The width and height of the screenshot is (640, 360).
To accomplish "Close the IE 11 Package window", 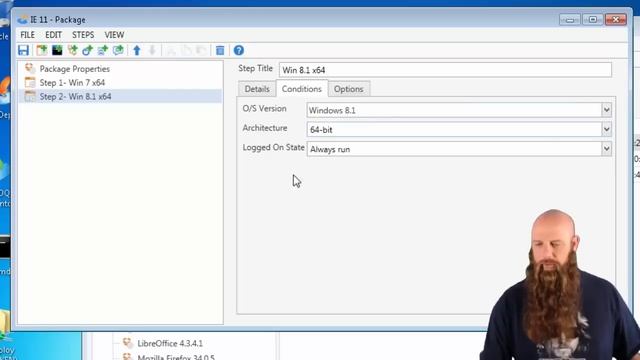I will [x=616, y=20].
